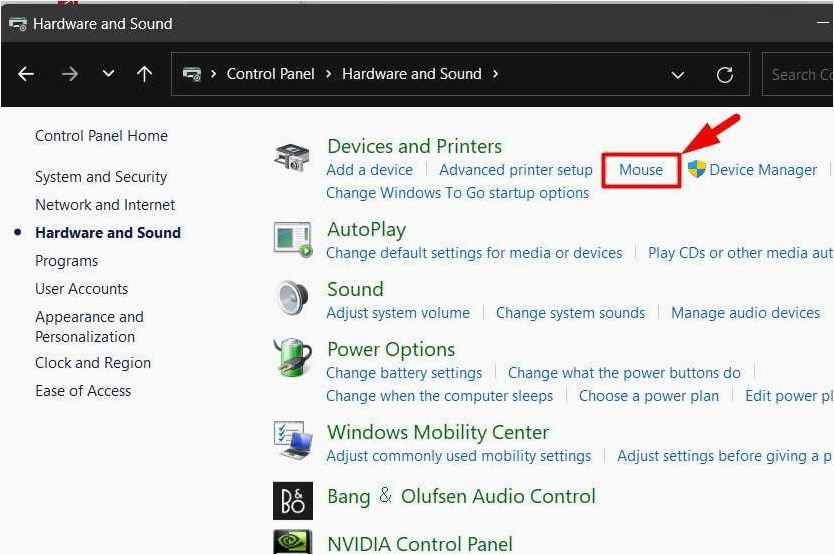Open Programs category
834x555 pixels.
66,261
